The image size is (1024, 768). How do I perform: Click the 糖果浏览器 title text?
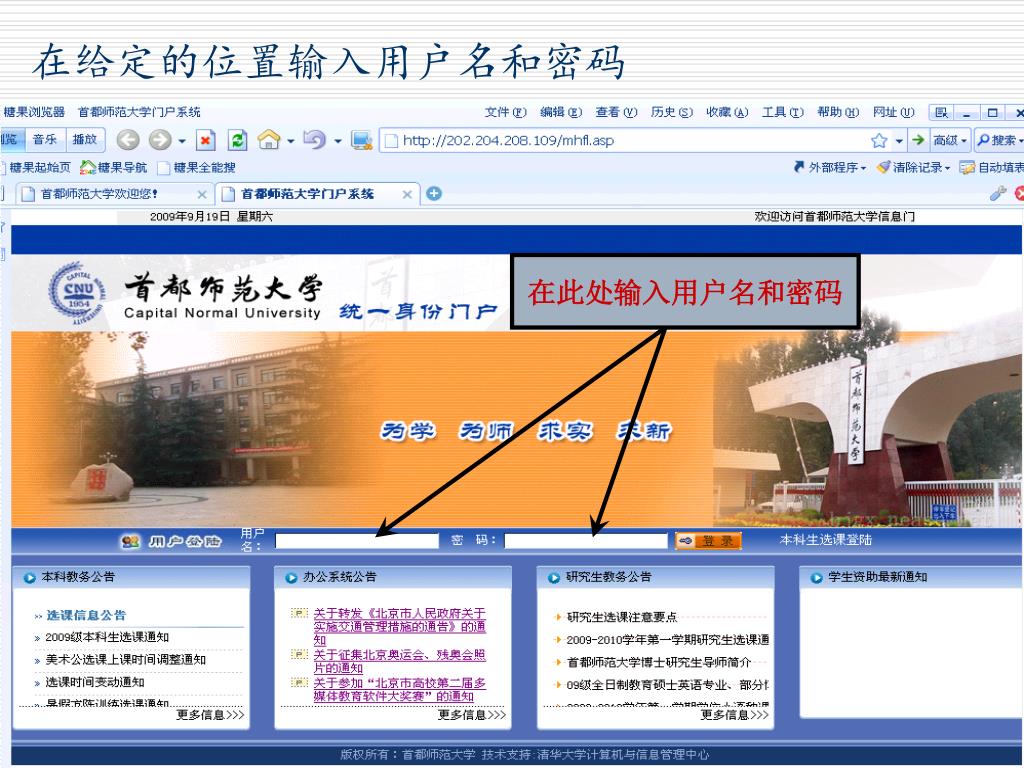pyautogui.click(x=34, y=112)
